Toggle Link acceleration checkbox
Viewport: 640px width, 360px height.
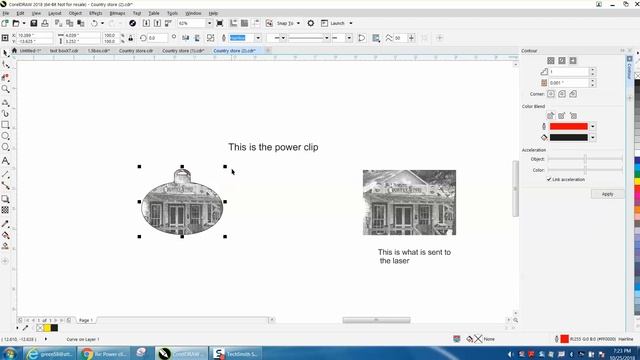549,179
